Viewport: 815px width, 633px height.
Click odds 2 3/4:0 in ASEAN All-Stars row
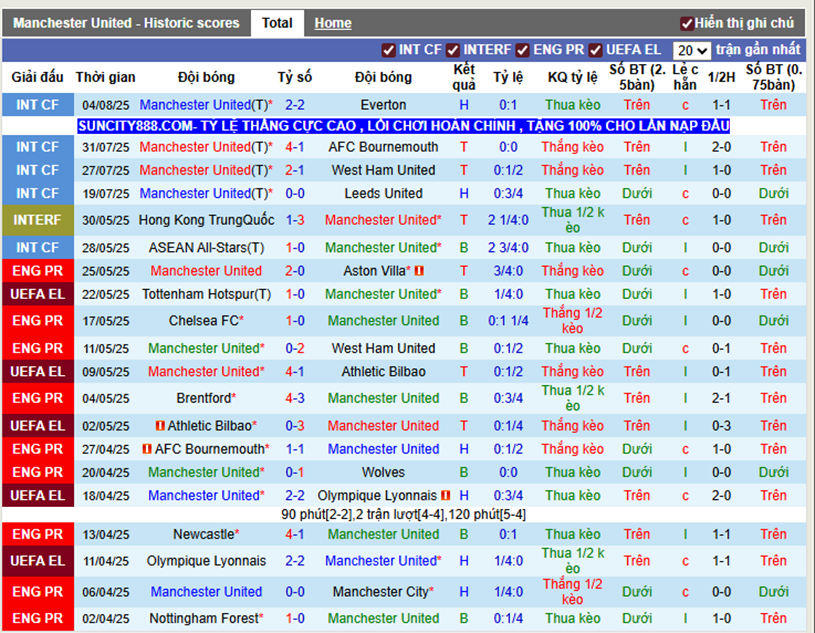click(x=508, y=247)
